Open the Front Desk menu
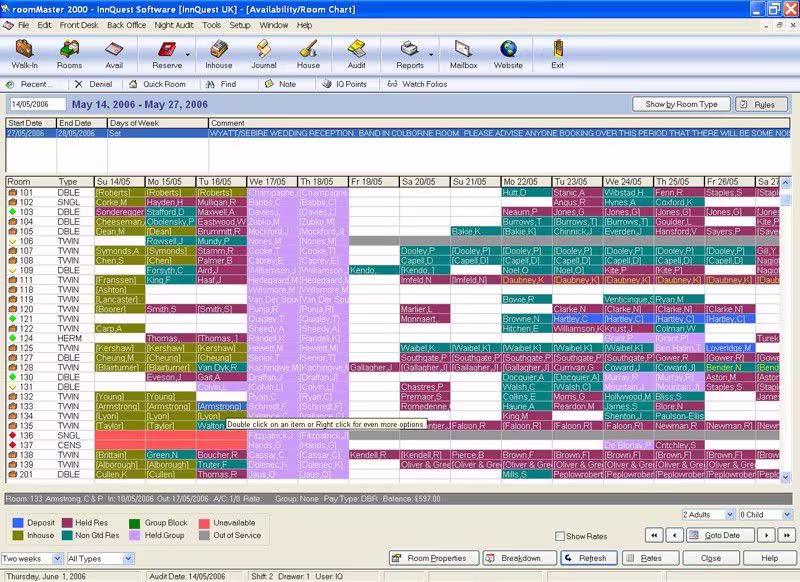The width and height of the screenshot is (800, 582). [79, 25]
